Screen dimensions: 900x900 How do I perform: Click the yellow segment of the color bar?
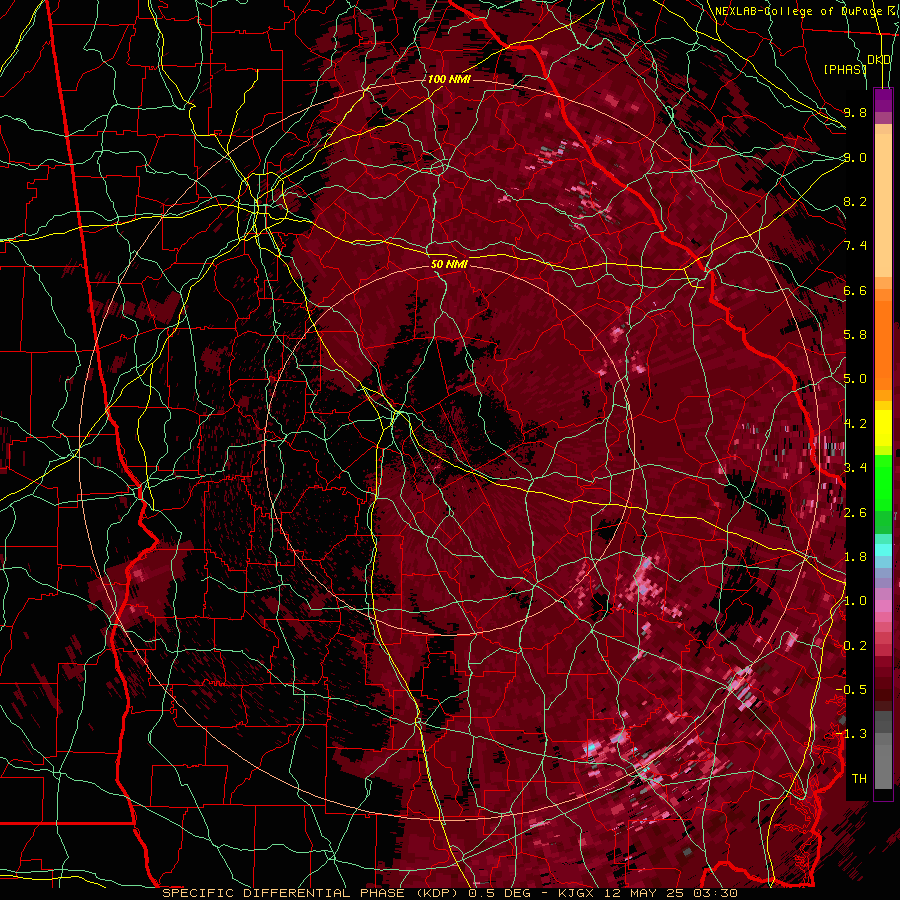[883, 428]
